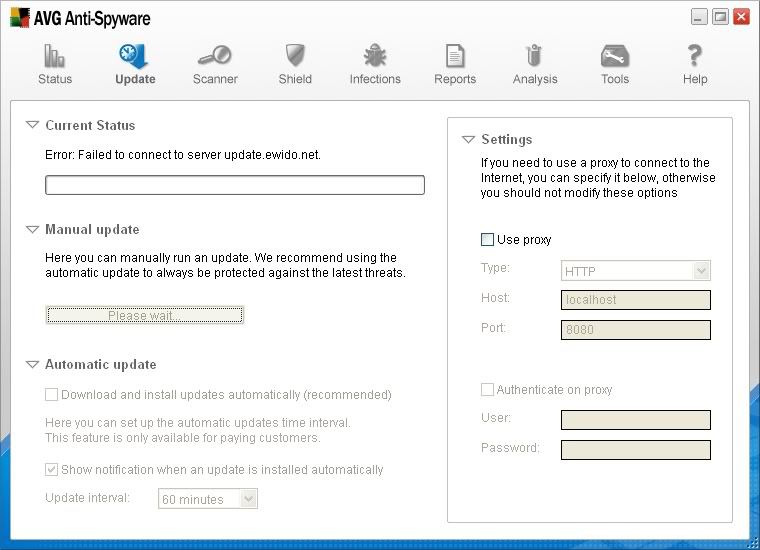This screenshot has width=760, height=550.
Task: Click the Tools tab label
Action: (615, 79)
